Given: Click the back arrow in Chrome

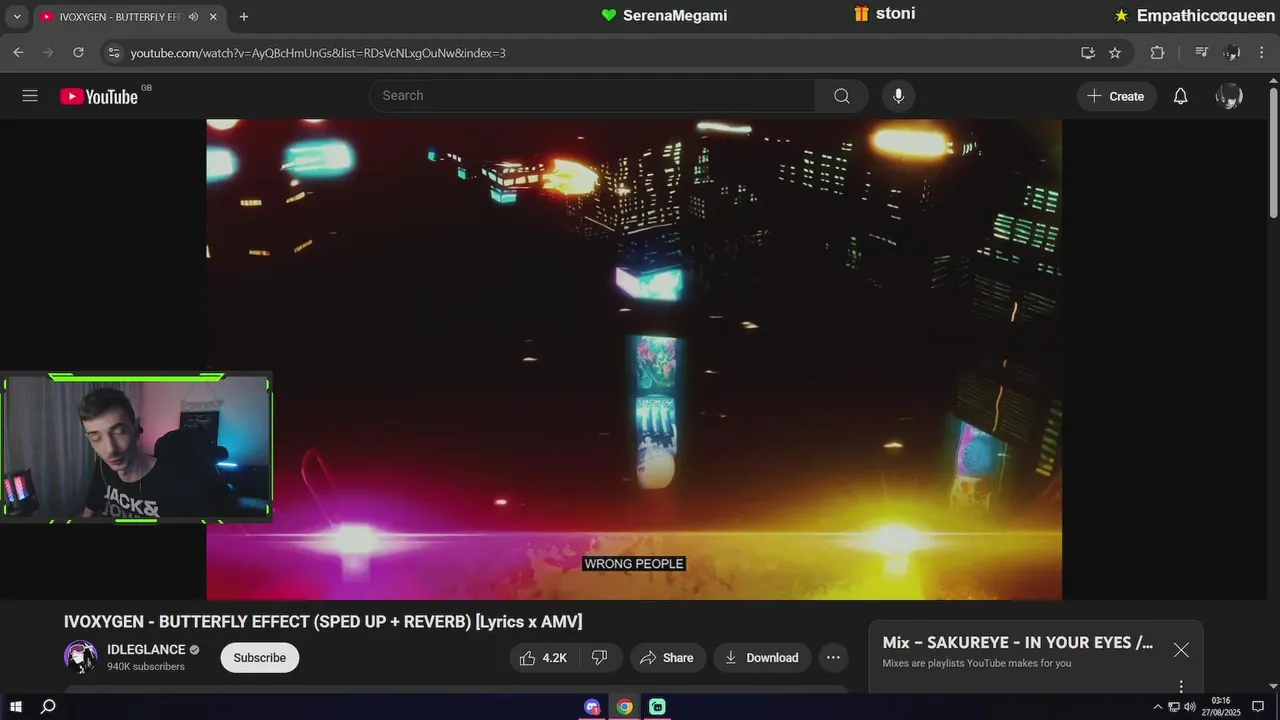Looking at the screenshot, I should pos(18,52).
